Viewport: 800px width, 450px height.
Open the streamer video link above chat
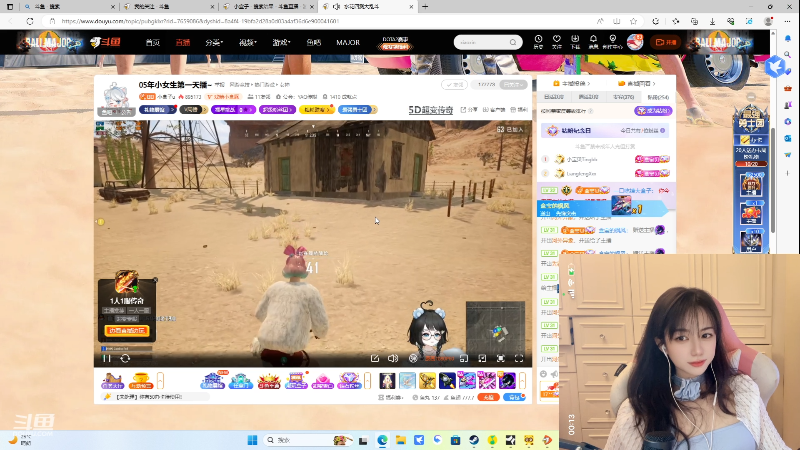click(636, 83)
